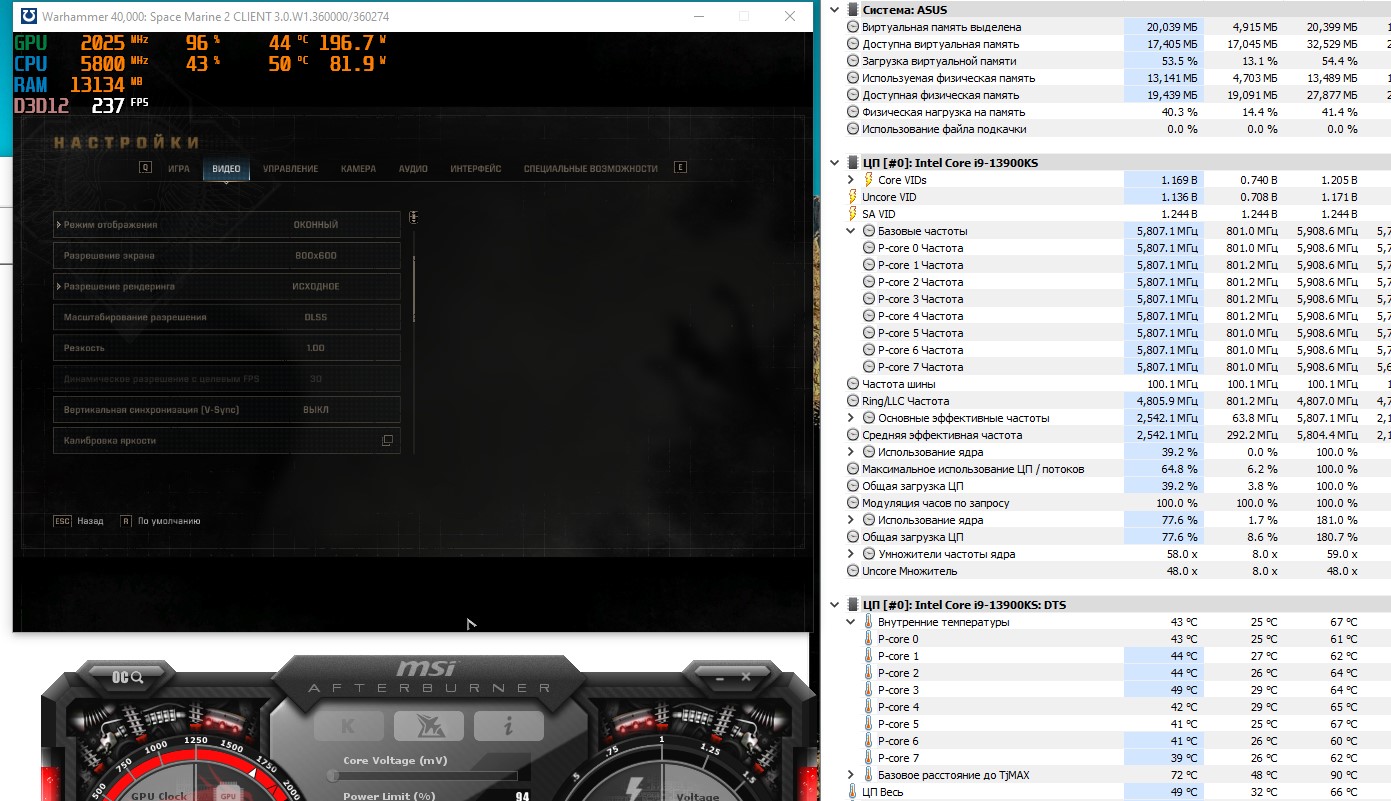Select the Используемая физическая память row
The image size is (1391, 801).
point(1117,78)
